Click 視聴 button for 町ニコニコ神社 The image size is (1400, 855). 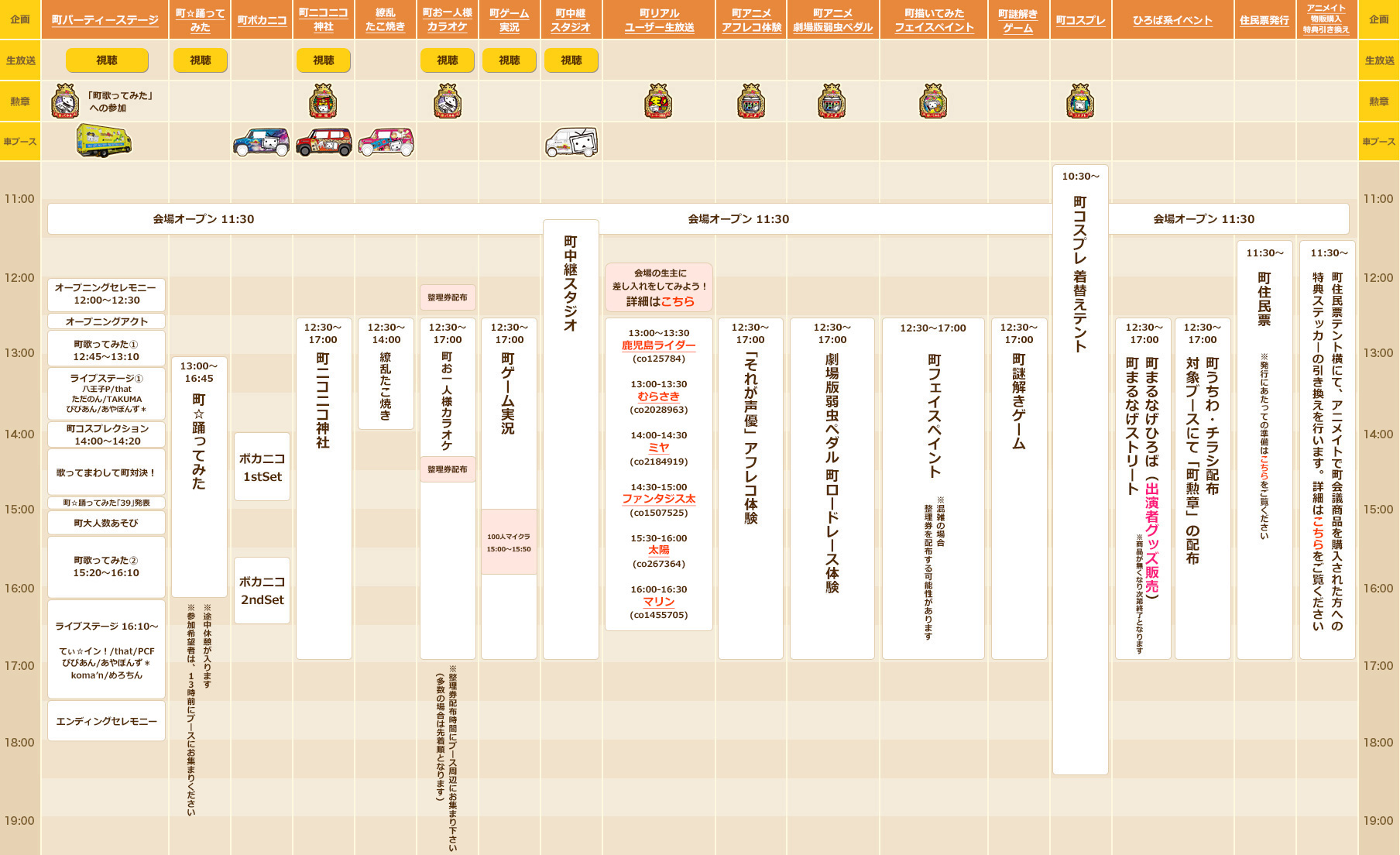point(324,60)
